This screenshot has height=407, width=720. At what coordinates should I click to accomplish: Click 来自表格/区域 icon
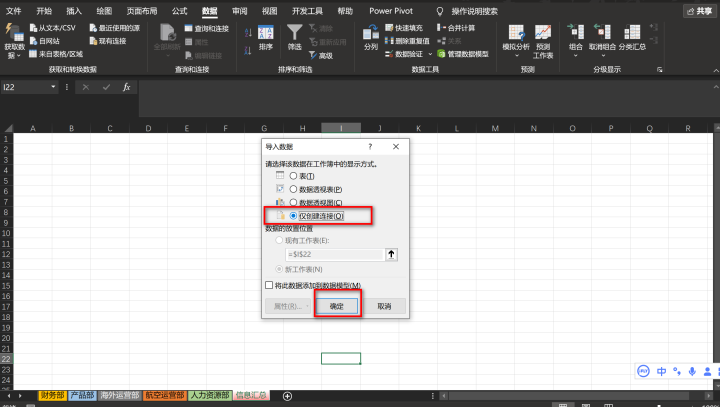click(x=33, y=54)
